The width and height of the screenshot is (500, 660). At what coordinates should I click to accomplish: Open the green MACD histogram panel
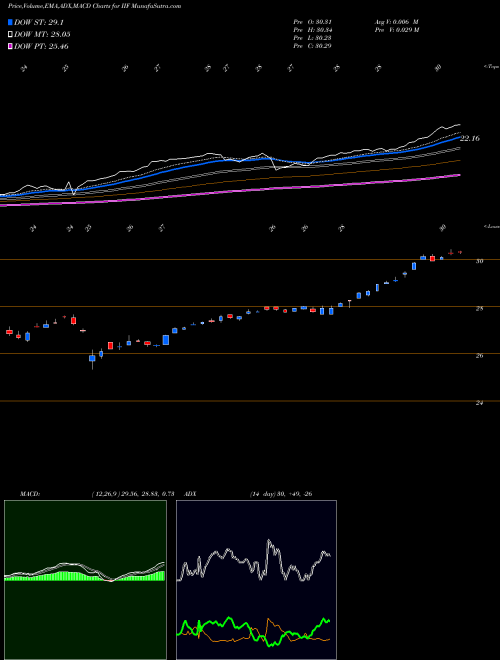click(x=85, y=580)
